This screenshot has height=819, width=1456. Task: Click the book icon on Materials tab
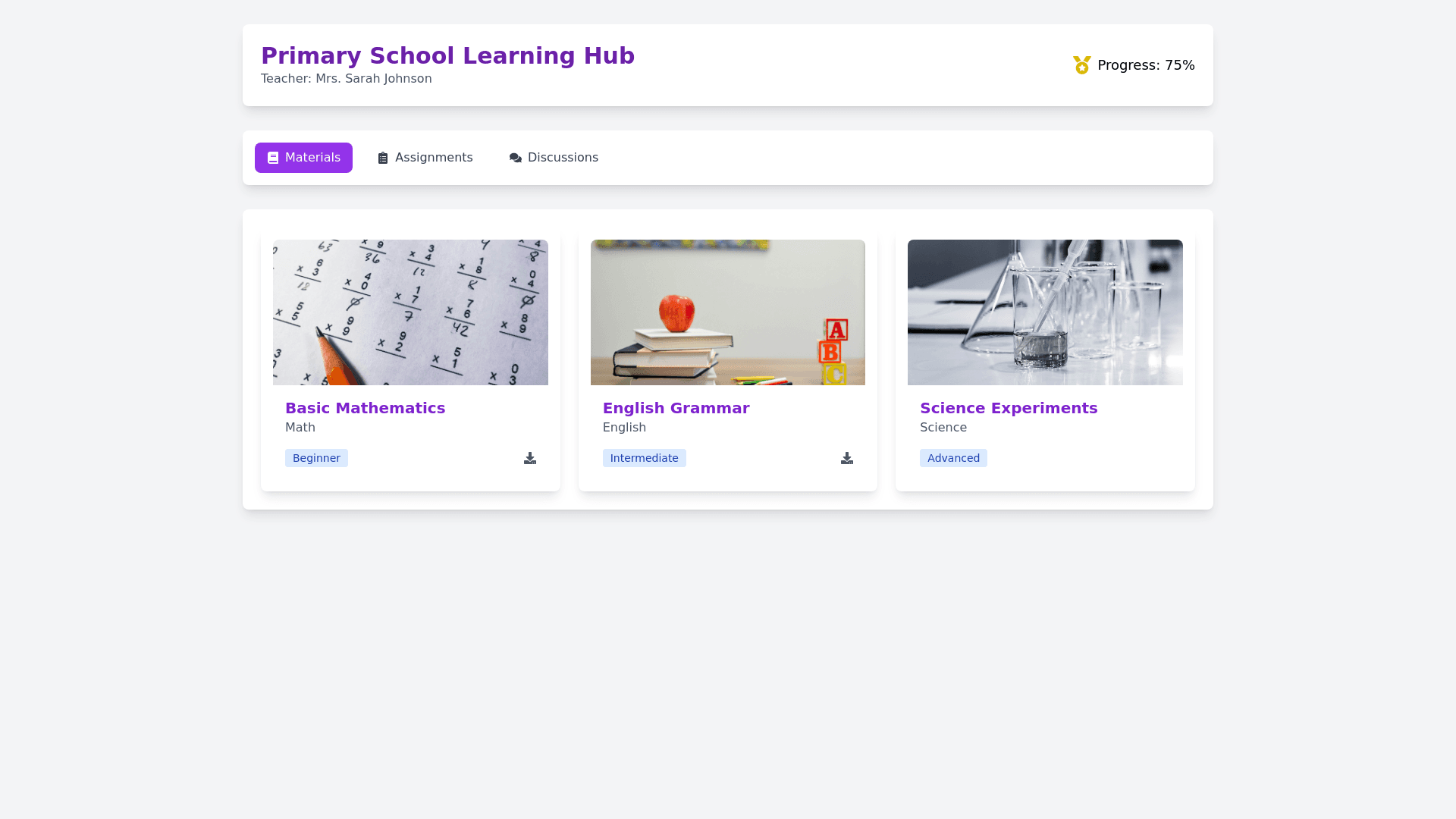pyautogui.click(x=273, y=158)
